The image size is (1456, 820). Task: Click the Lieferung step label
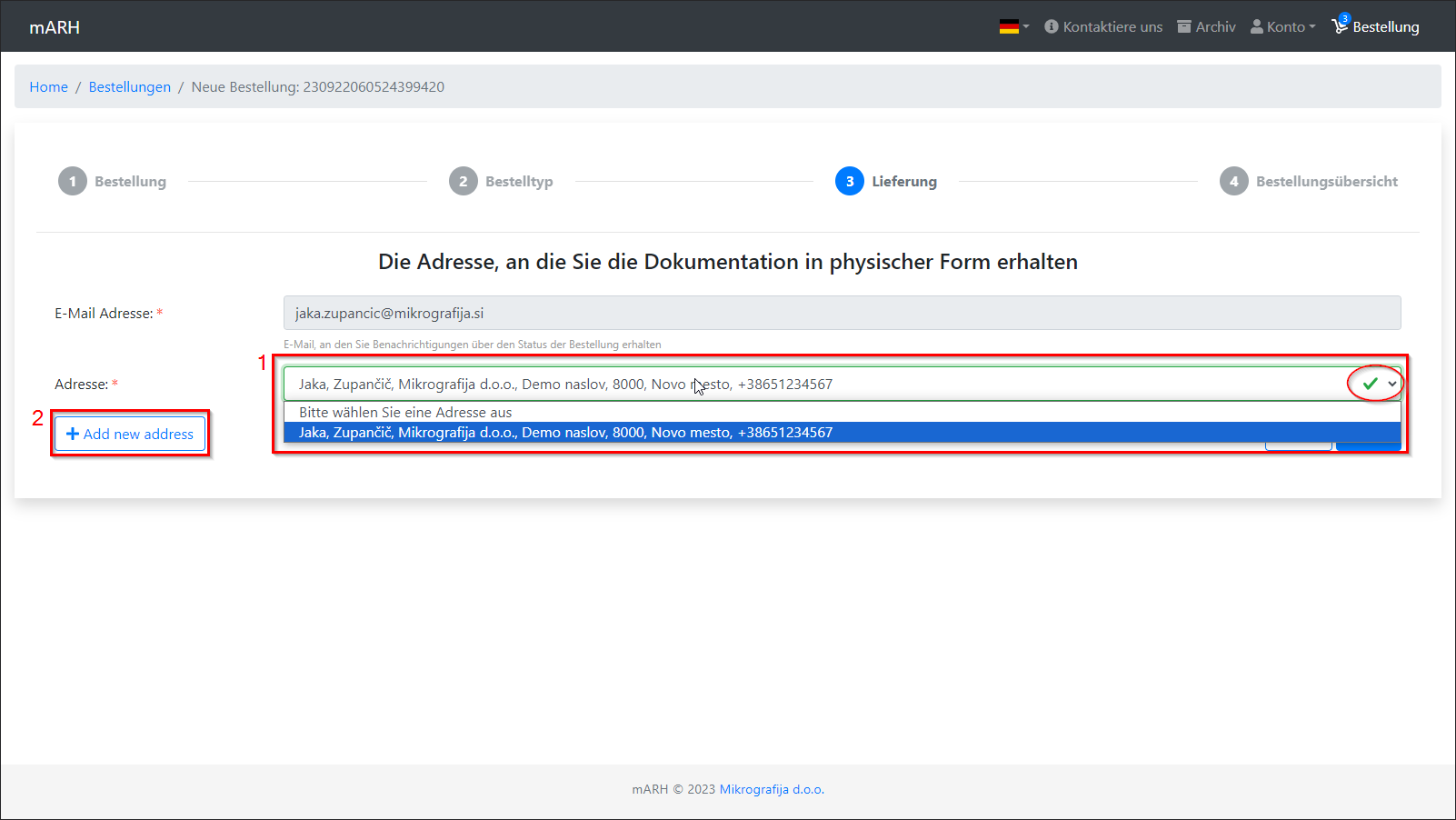903,181
